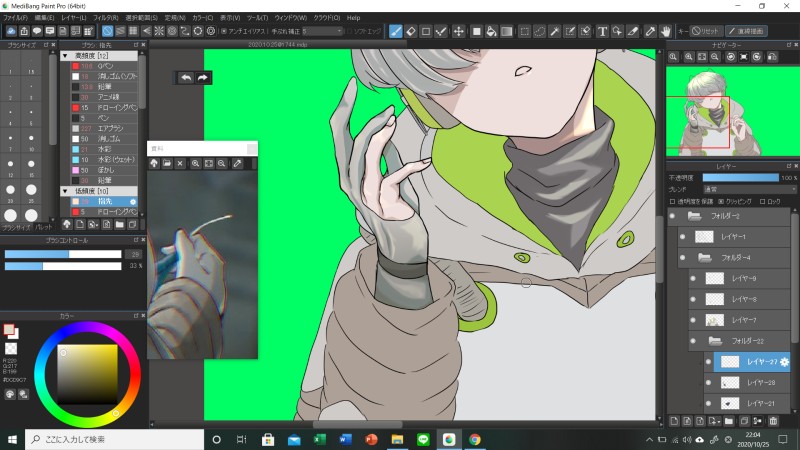Hide レイヤー7 visibility dot
Image resolution: width=800 pixels, height=450 pixels.
point(693,320)
